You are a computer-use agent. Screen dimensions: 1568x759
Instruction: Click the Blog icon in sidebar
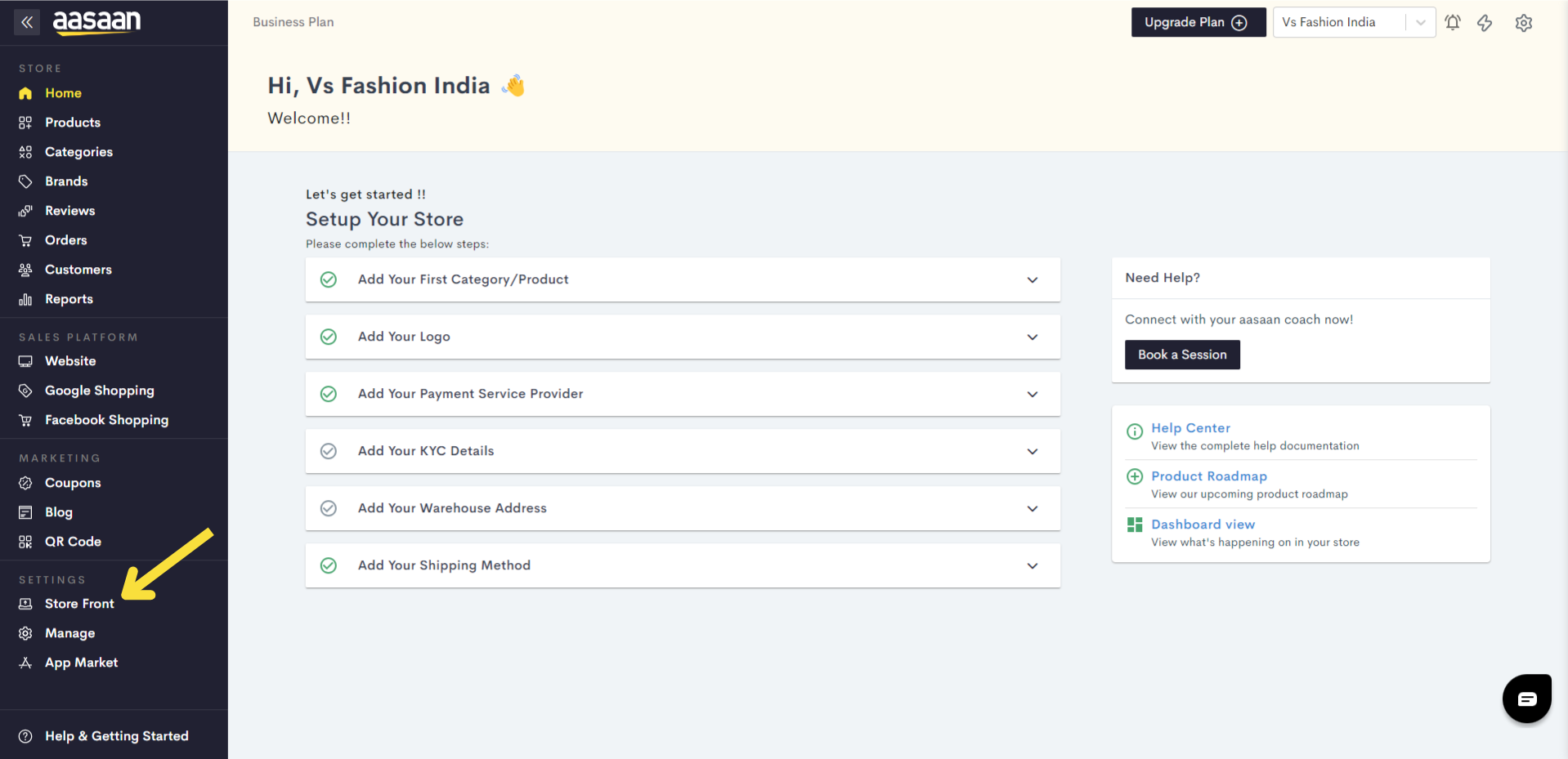[25, 512]
